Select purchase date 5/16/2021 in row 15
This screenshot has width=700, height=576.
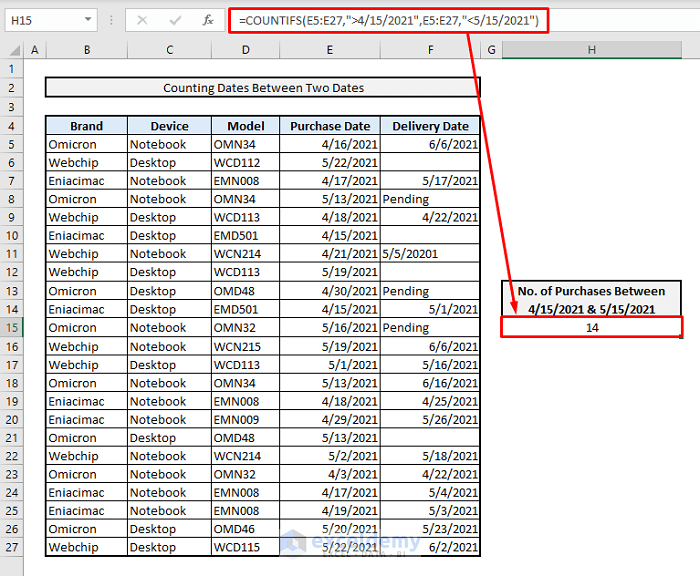(330, 328)
